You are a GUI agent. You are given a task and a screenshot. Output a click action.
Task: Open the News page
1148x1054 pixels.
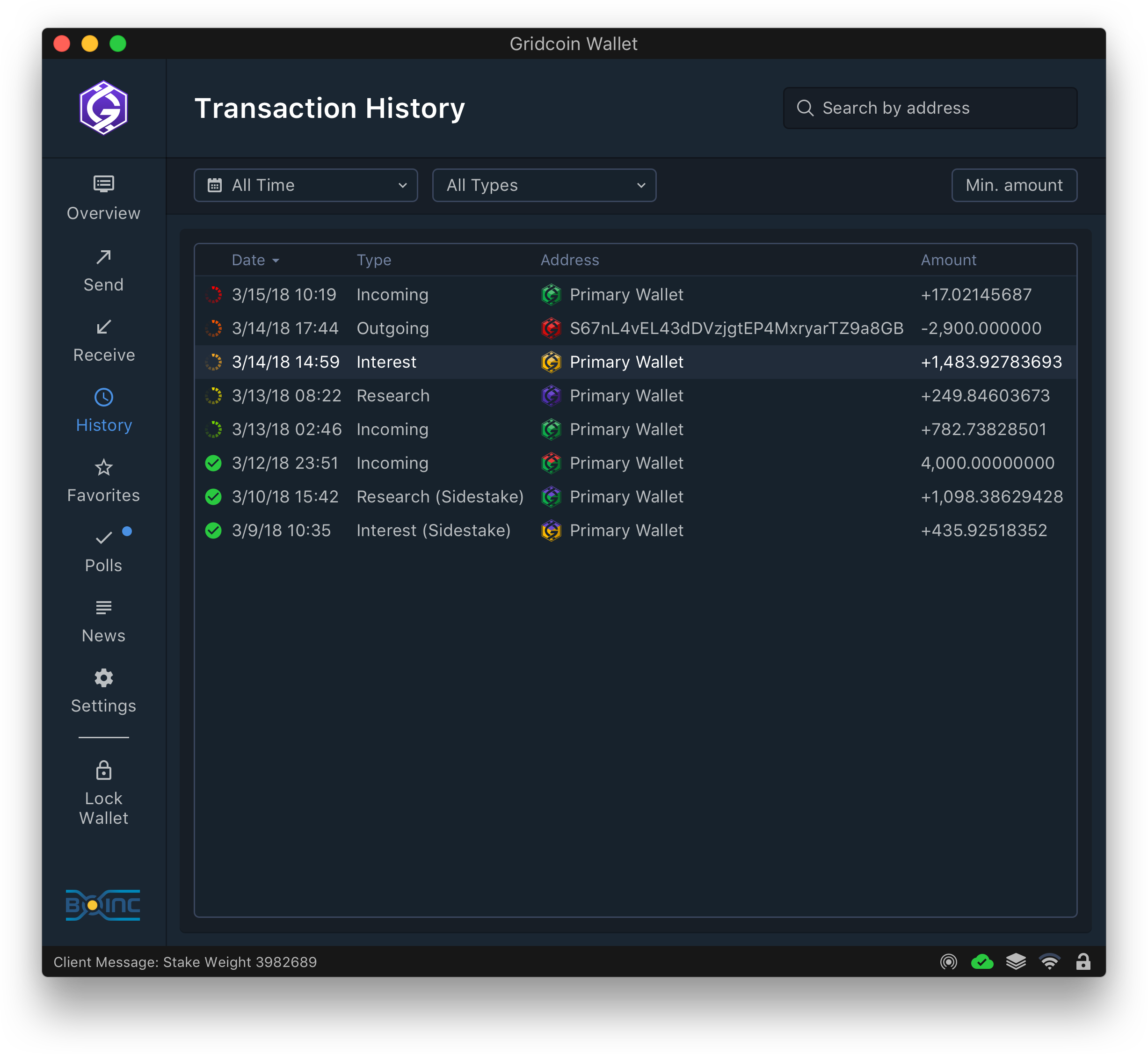[103, 621]
